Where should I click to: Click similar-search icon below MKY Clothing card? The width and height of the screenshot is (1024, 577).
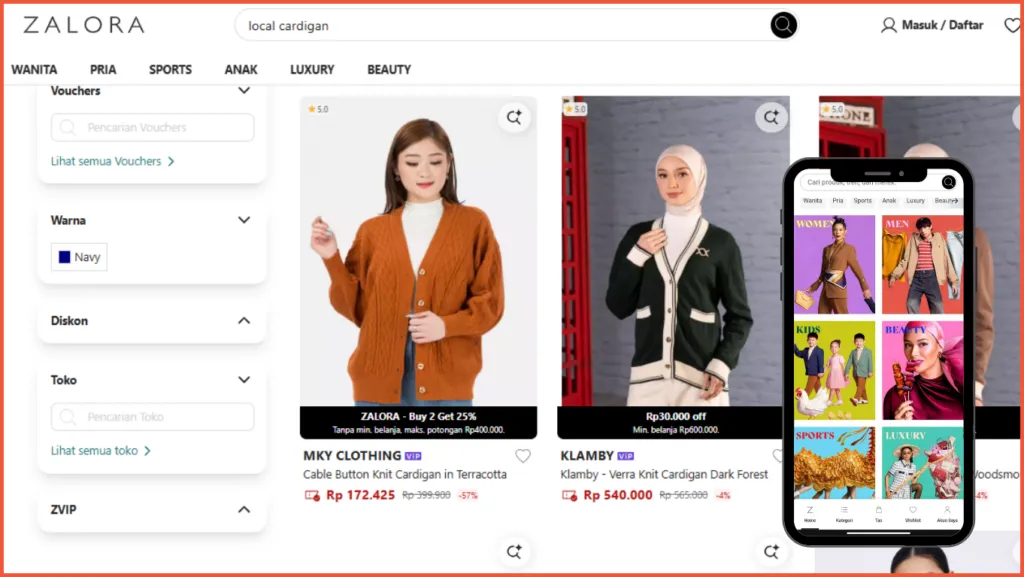pyautogui.click(x=514, y=552)
